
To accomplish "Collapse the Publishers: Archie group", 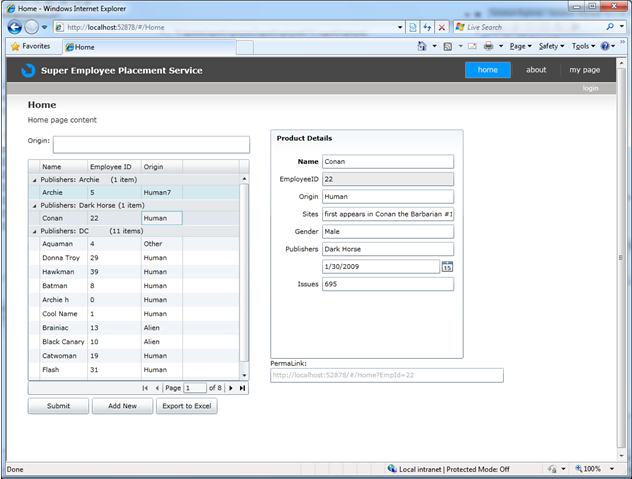I will [34, 179].
